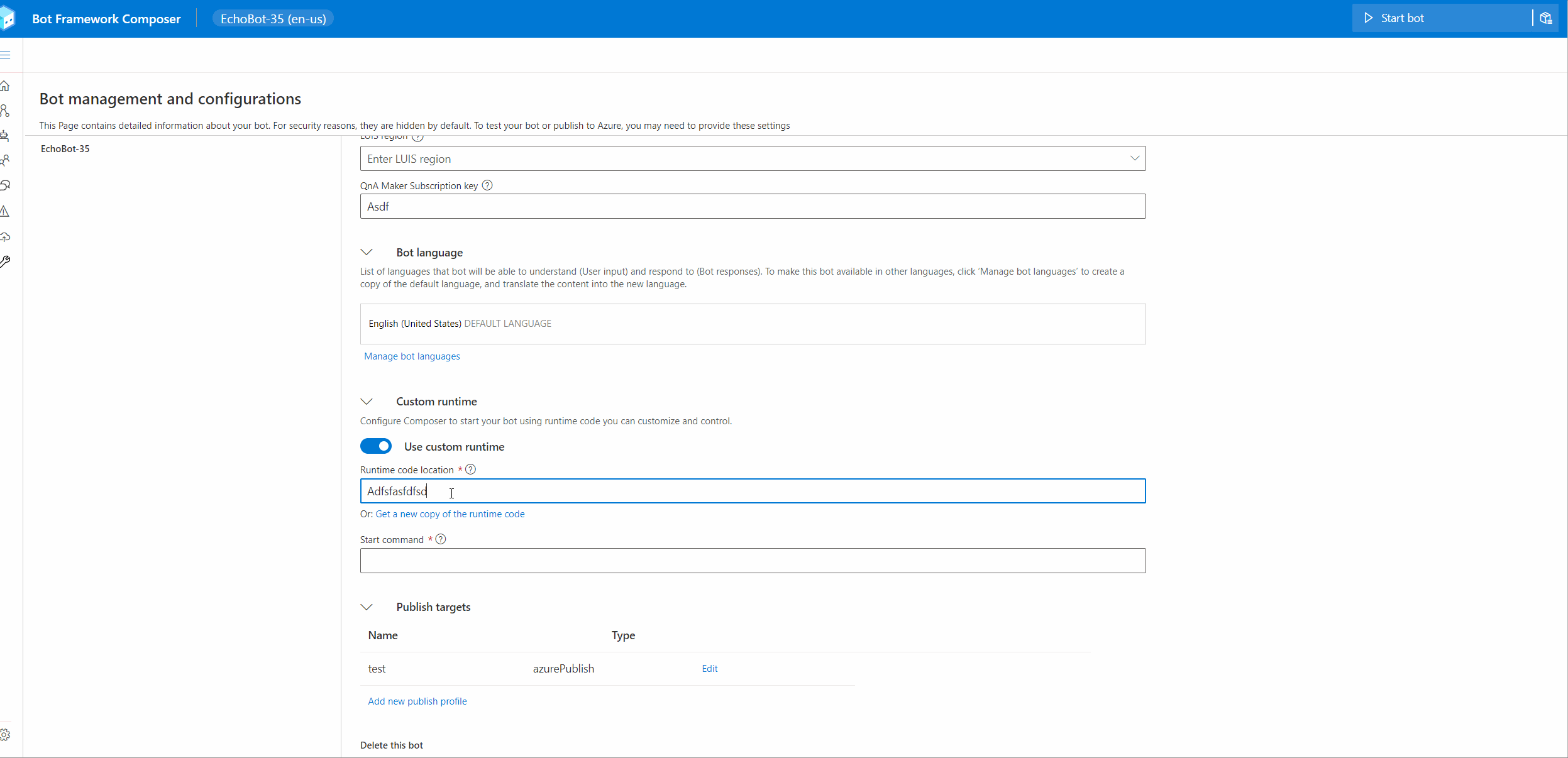Disable the Use custom runtime toggle
Screen dimensions: 1568x758
click(376, 446)
